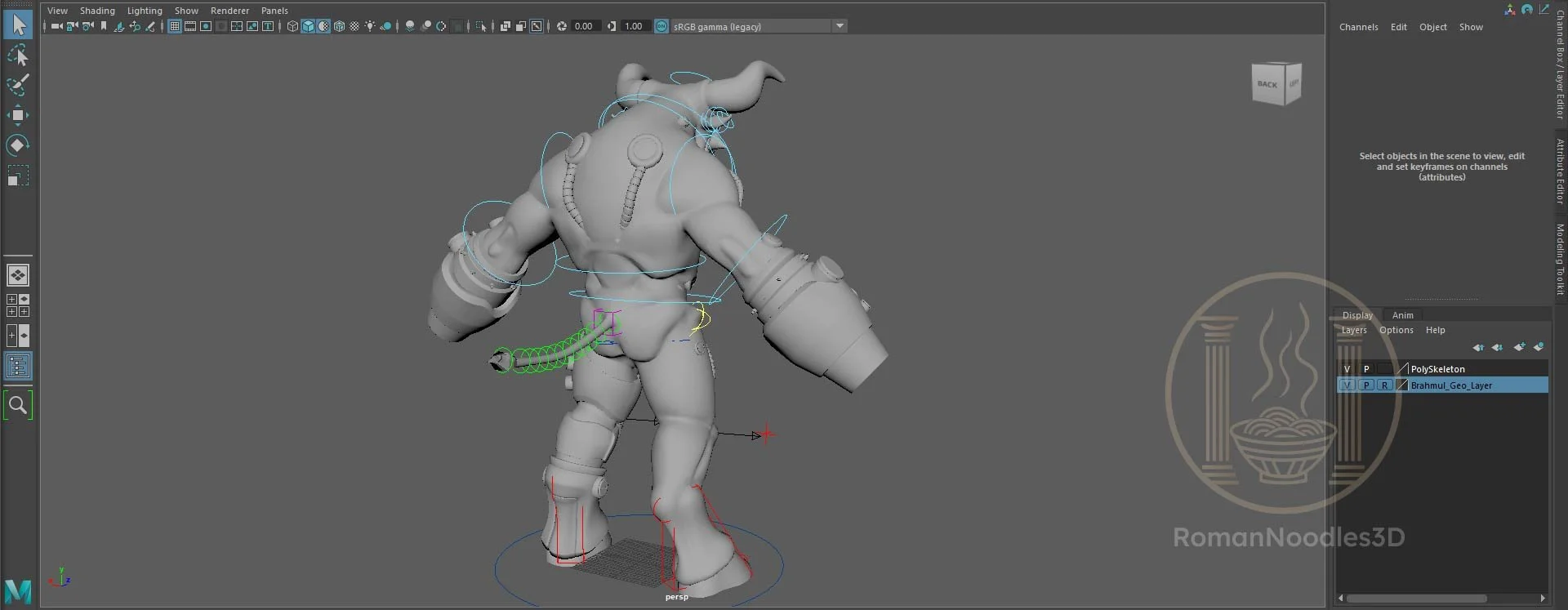Select the Lasso Select tool

point(18,56)
